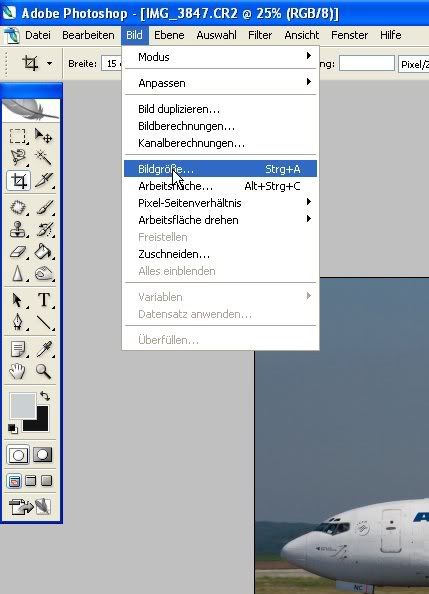
Task: Select the Path Selection arrow tool
Action: [x=17, y=300]
